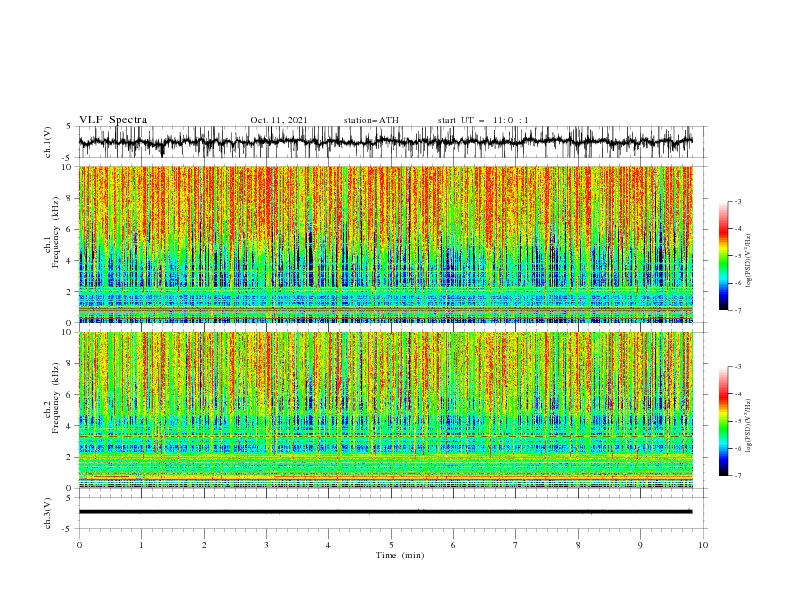Image resolution: width=792 pixels, height=612 pixels.
Task: Click time axis tick label '5'
Action: [391, 545]
